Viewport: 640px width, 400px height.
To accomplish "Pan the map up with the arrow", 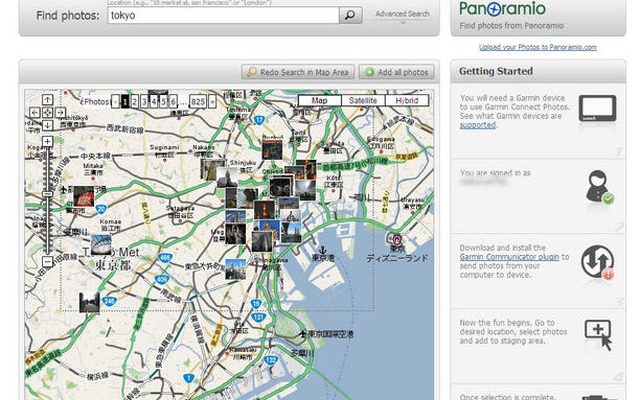I will (x=47, y=100).
